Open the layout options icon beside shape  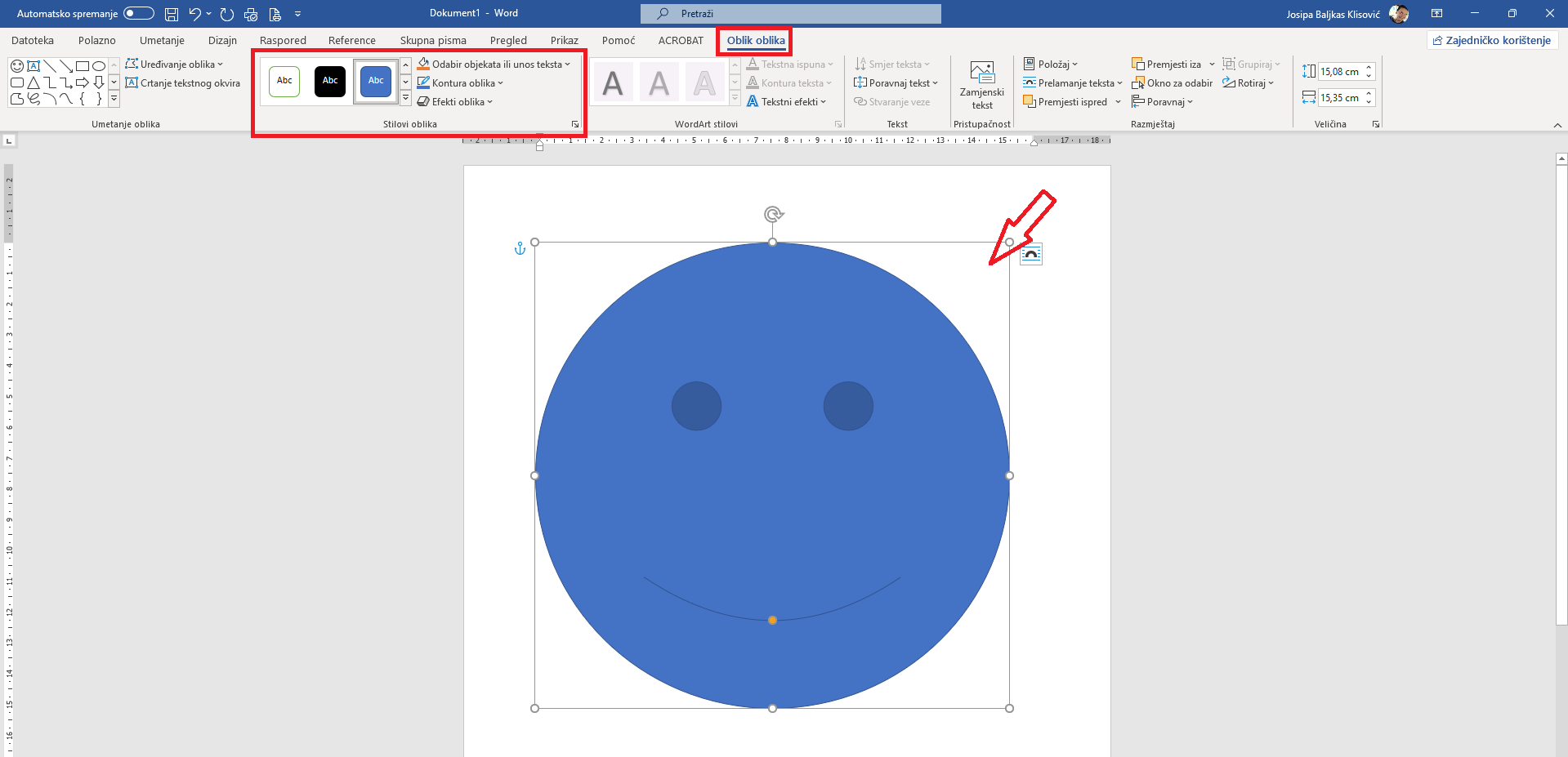click(x=1031, y=255)
